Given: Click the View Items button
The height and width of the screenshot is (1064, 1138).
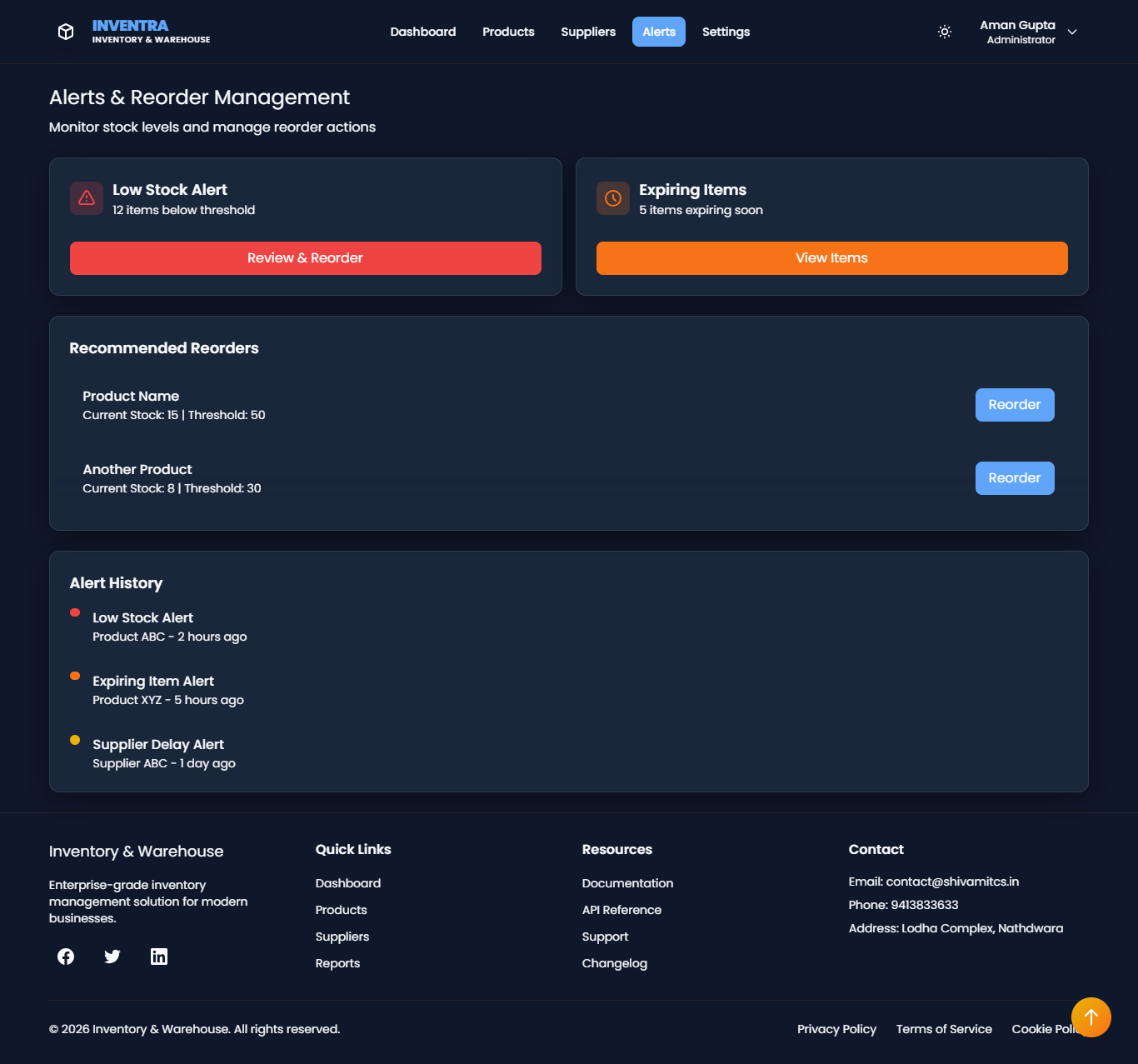Looking at the screenshot, I should 832,258.
